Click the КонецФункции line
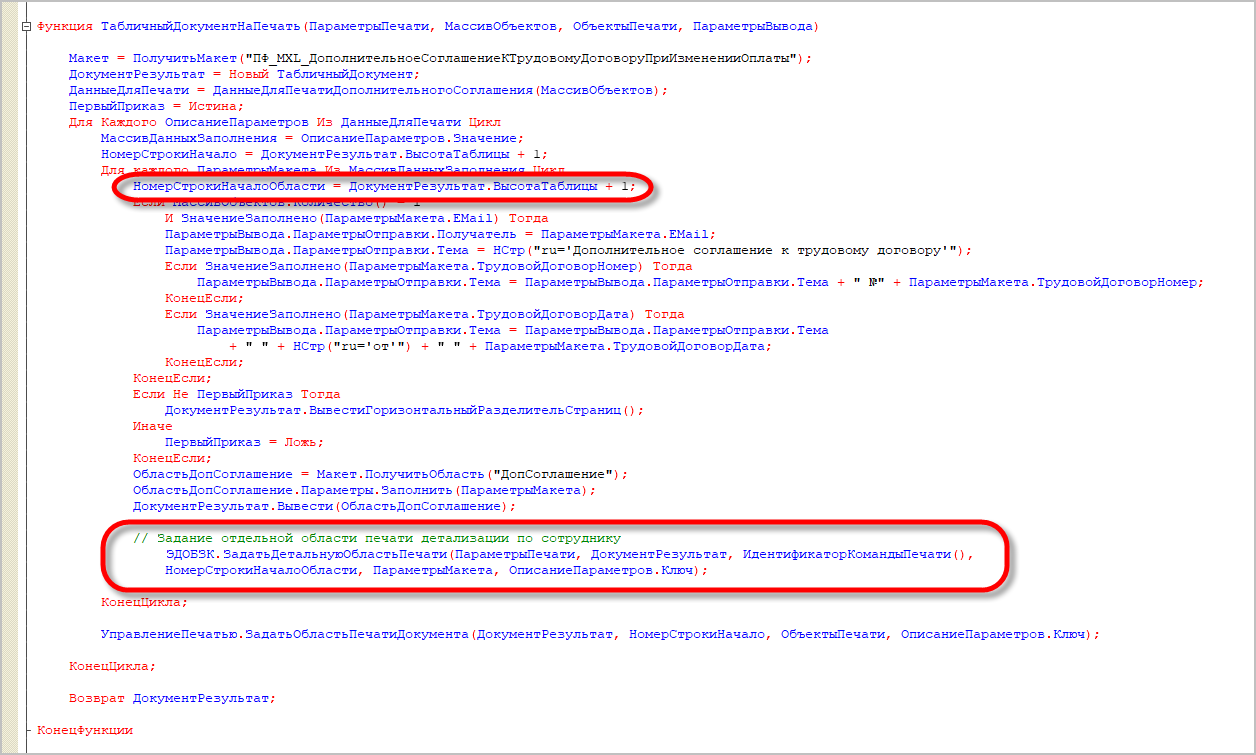This screenshot has width=1256, height=755. tap(85, 730)
